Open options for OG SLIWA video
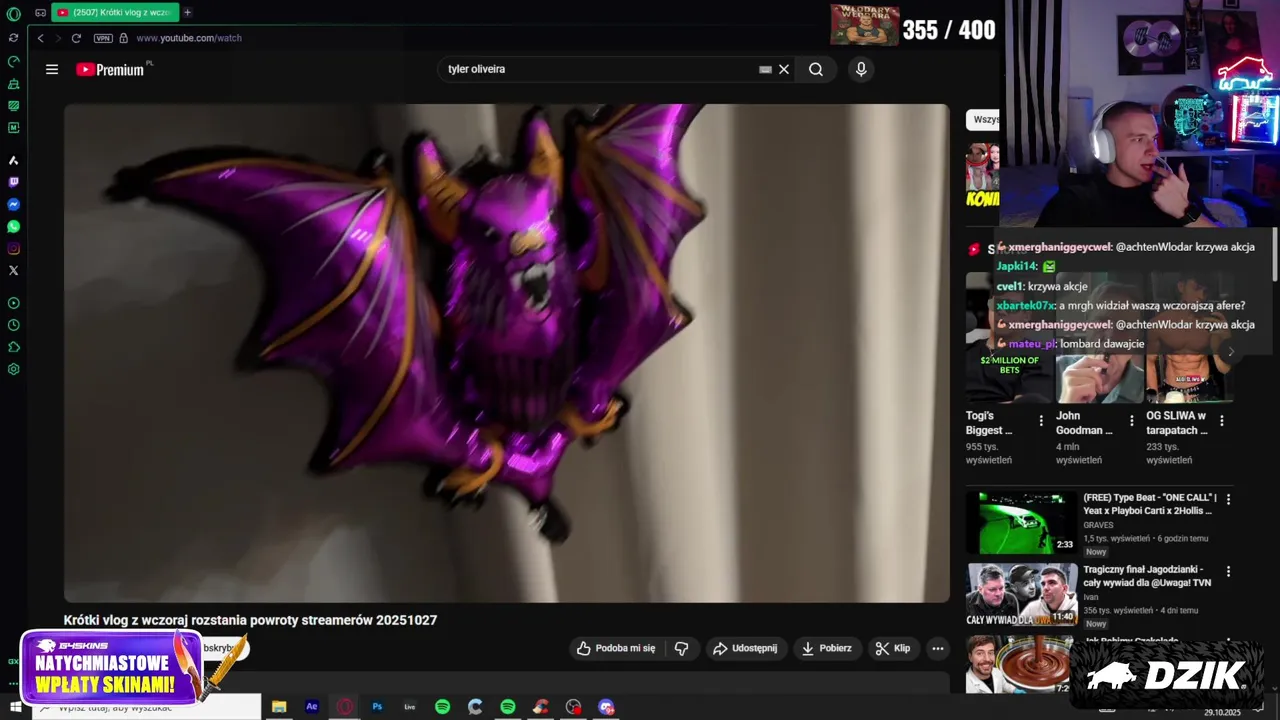1280x720 pixels. [1221, 421]
